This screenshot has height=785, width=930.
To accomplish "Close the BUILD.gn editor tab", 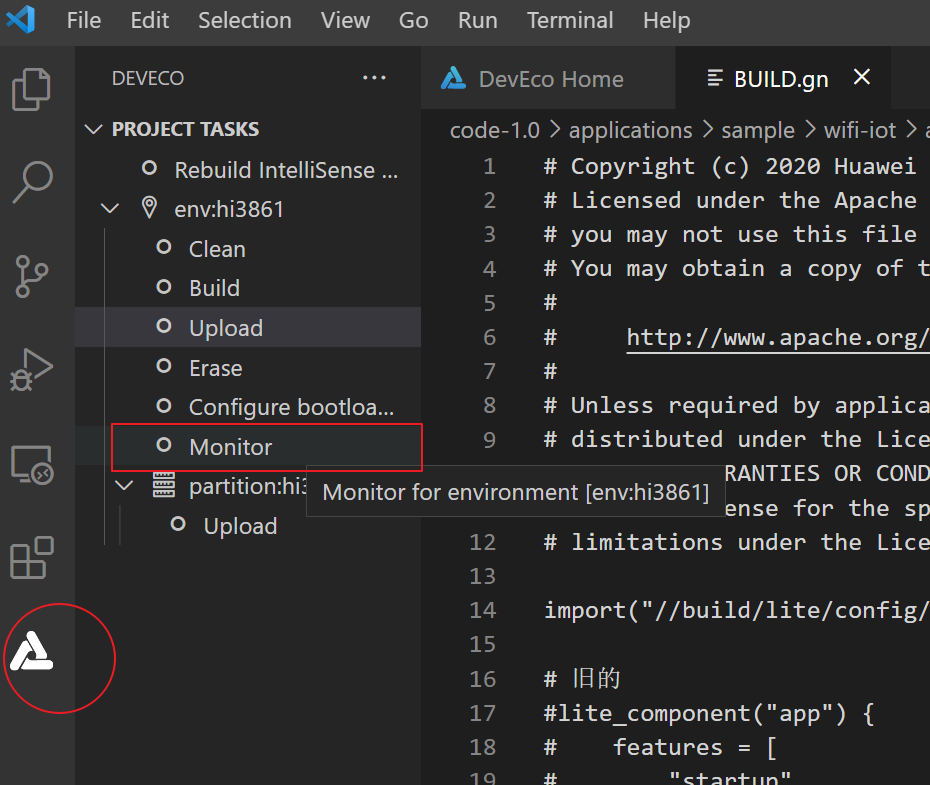I will point(862,77).
